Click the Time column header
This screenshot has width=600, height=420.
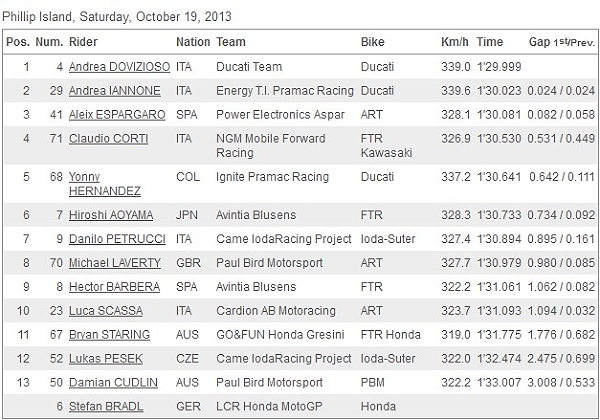click(490, 43)
